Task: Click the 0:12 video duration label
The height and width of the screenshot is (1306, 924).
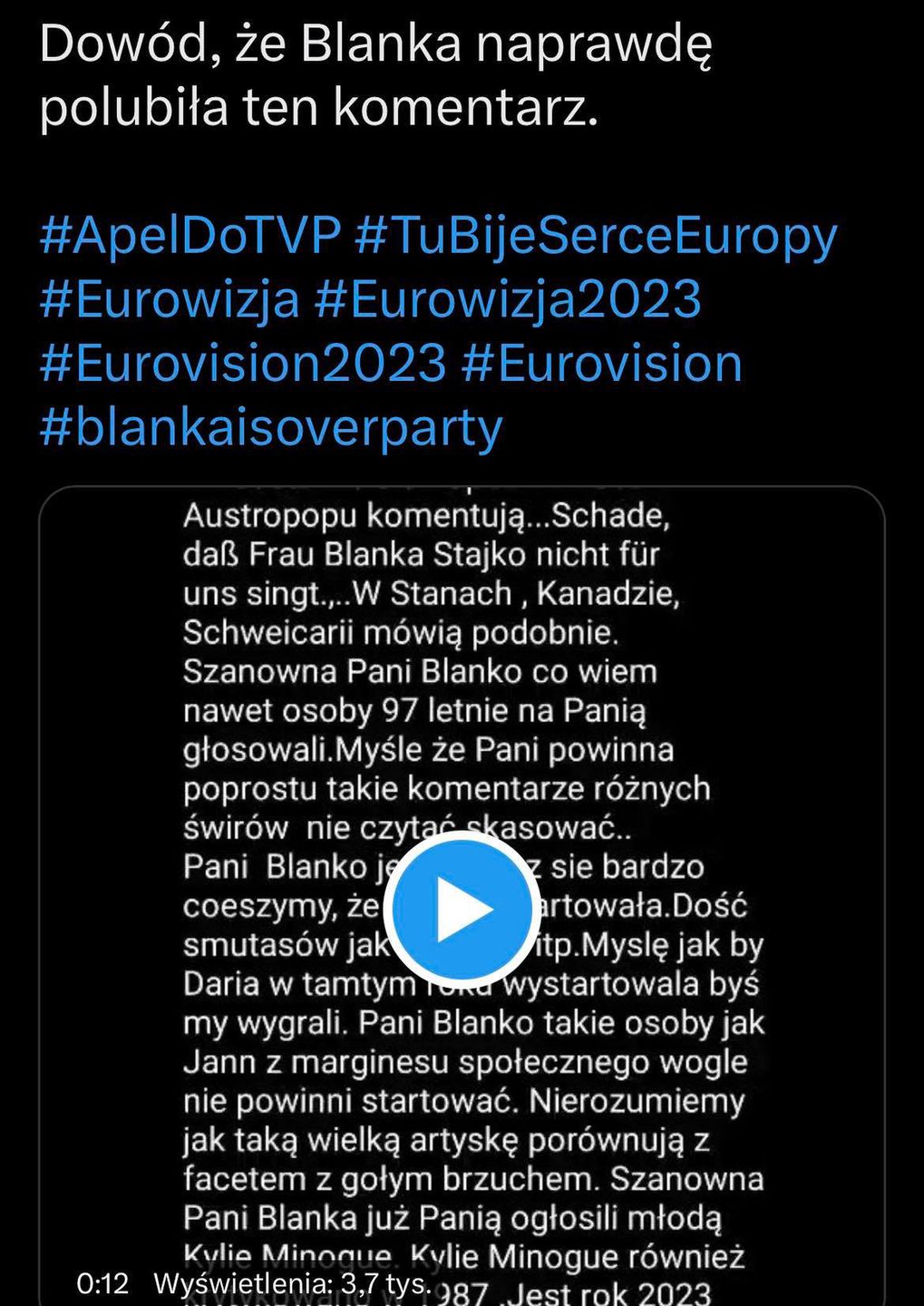Action: [x=102, y=1283]
